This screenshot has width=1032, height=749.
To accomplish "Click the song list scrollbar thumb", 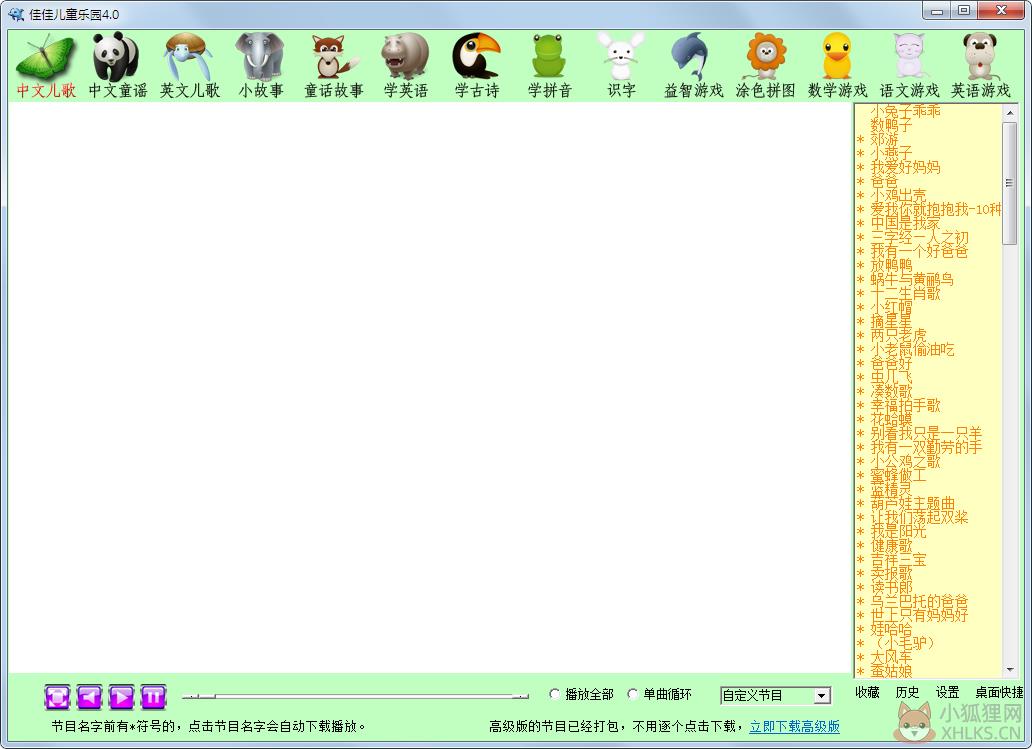I will [x=1010, y=183].
